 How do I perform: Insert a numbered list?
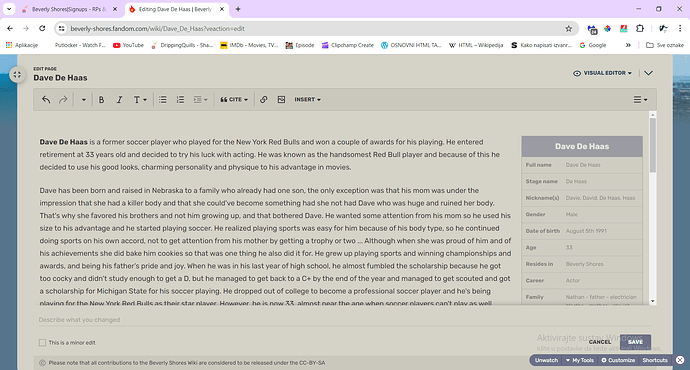coord(180,99)
